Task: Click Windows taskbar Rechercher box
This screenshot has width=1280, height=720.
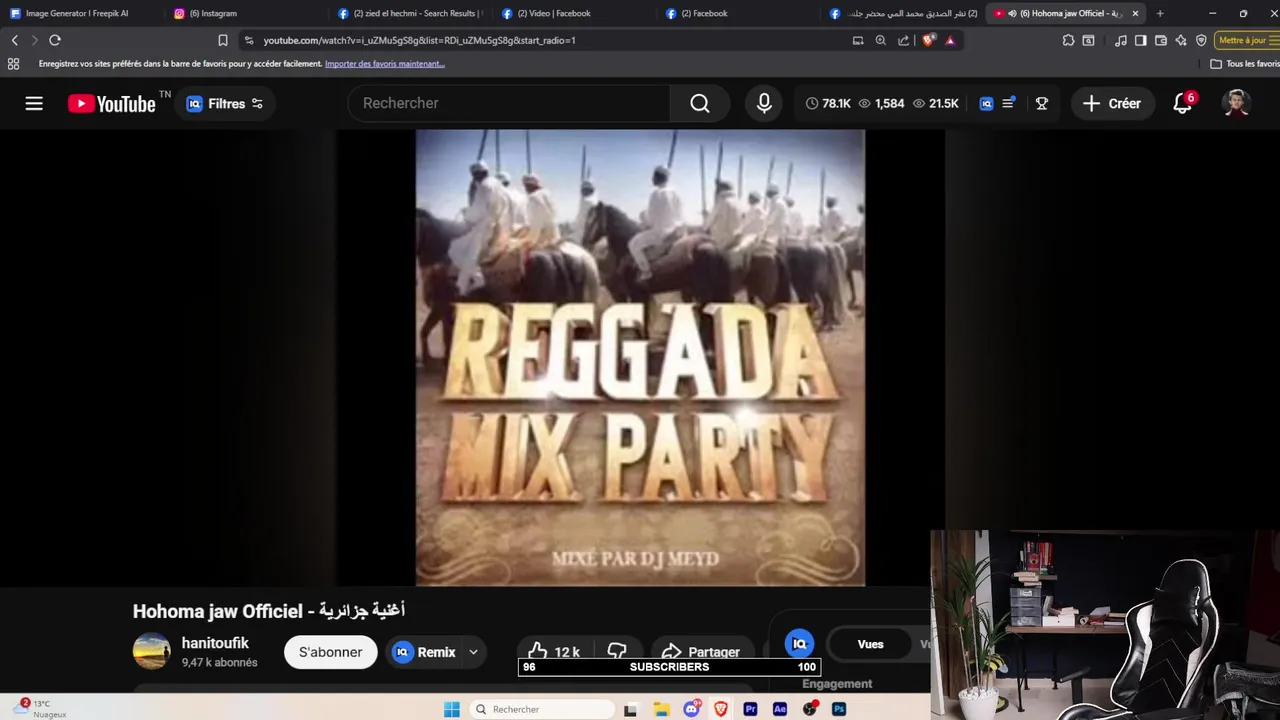Action: click(541, 709)
